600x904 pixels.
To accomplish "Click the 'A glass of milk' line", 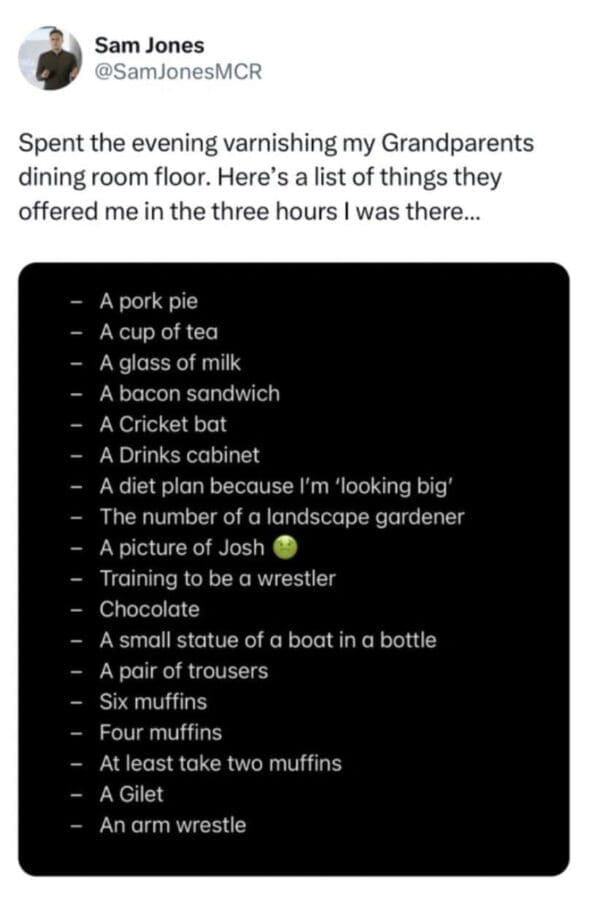I will point(170,363).
